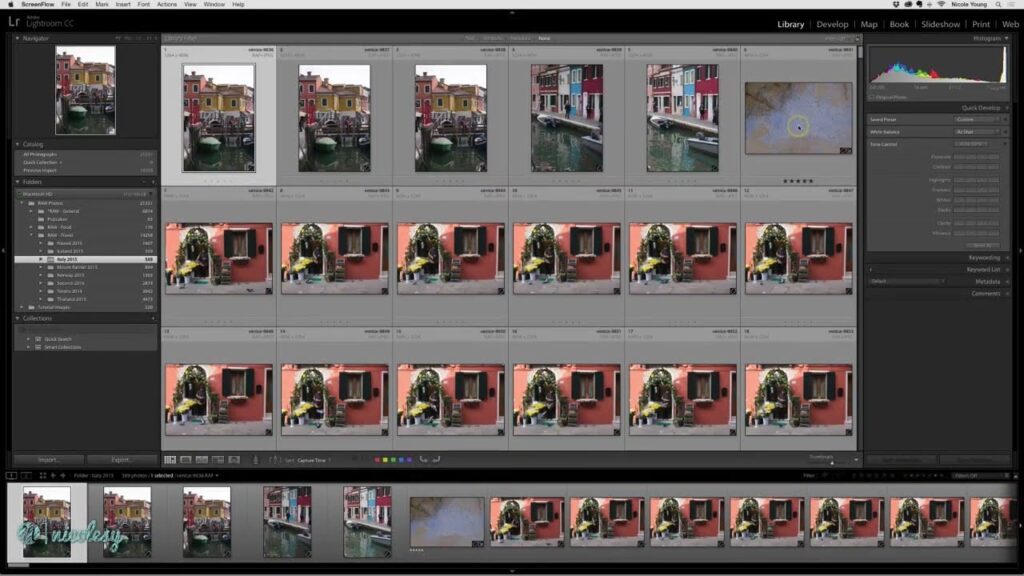Screen dimensions: 1024x576
Task: Apply the red color label swatch
Action: pyautogui.click(x=376, y=460)
